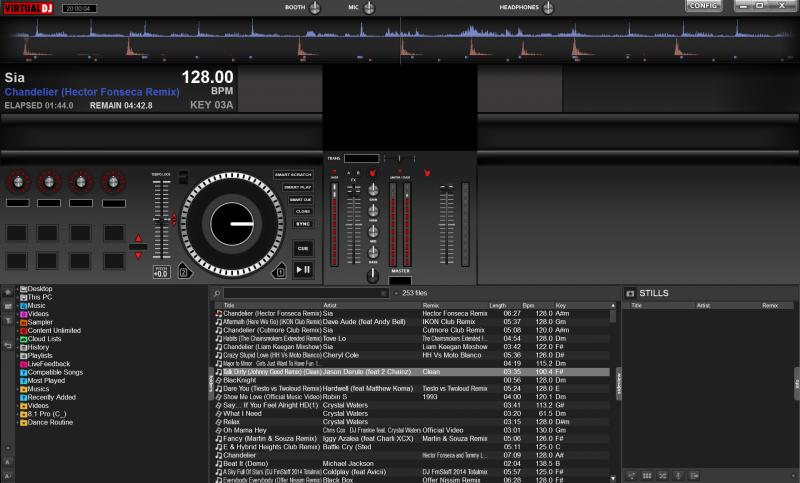Toggle the Smart Cue option
Viewport: 800px width, 483px height.
pyautogui.click(x=301, y=199)
